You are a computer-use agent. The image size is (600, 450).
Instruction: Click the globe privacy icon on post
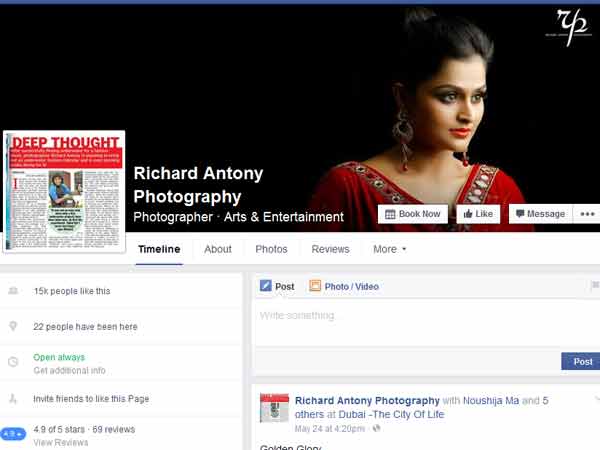[x=377, y=428]
